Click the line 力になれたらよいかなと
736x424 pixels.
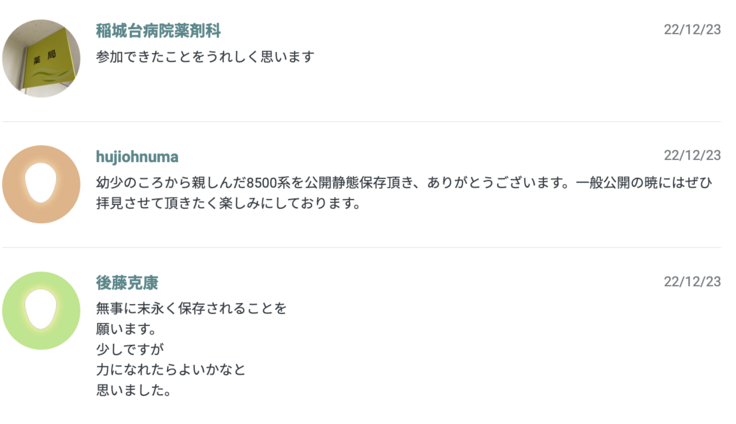click(x=171, y=370)
